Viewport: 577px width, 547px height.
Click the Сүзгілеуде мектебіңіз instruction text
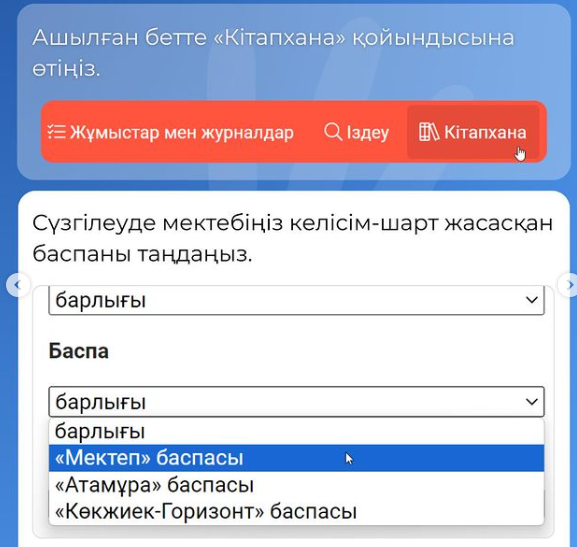click(293, 238)
